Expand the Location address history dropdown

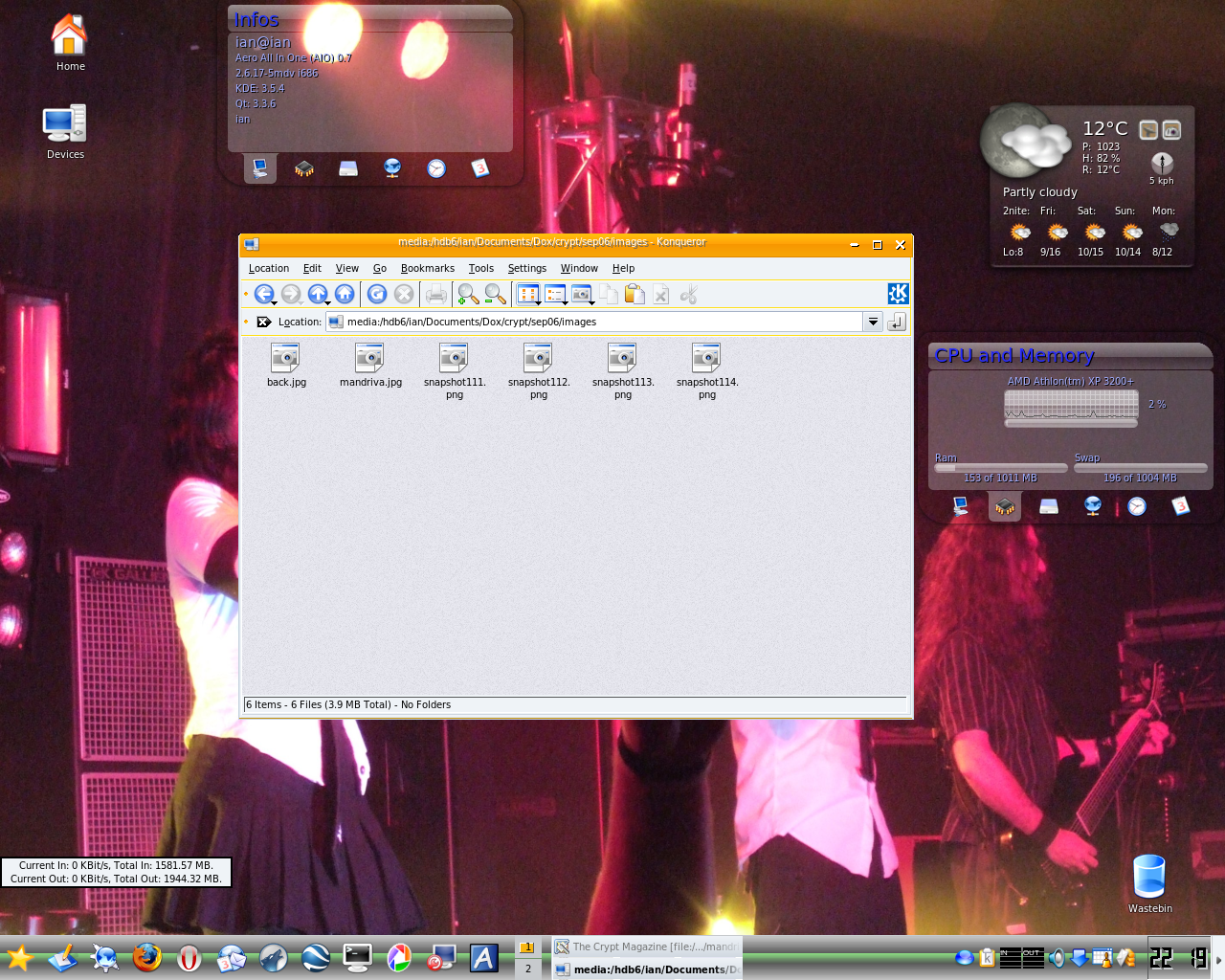873,323
